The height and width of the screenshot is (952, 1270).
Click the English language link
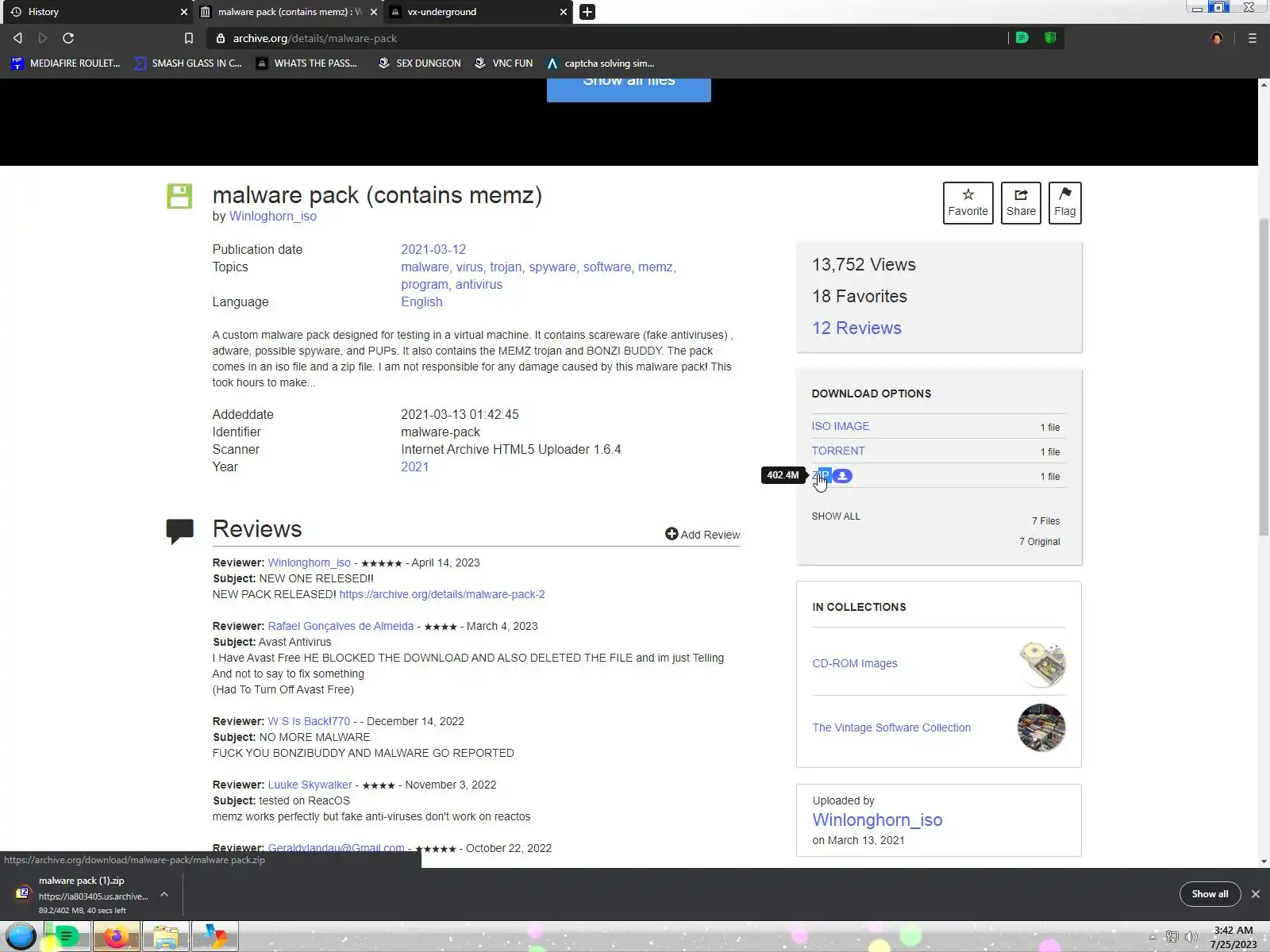point(421,302)
